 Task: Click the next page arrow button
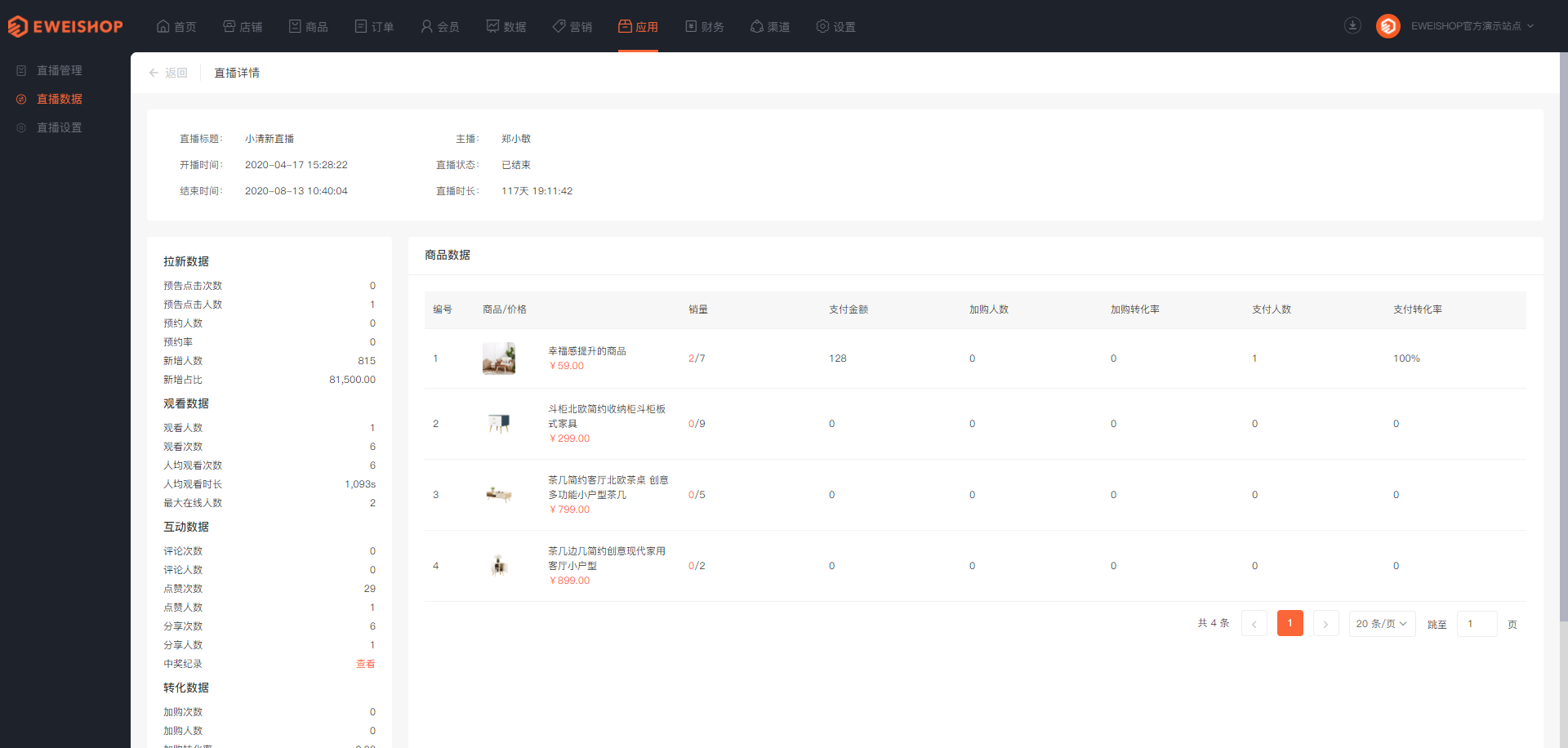coord(1326,623)
